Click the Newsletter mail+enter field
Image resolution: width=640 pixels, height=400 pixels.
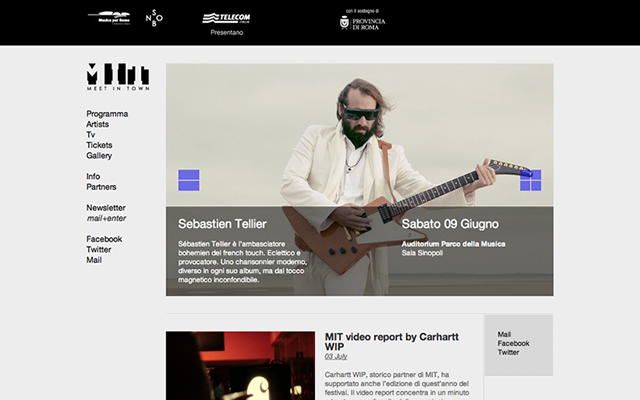point(106,218)
